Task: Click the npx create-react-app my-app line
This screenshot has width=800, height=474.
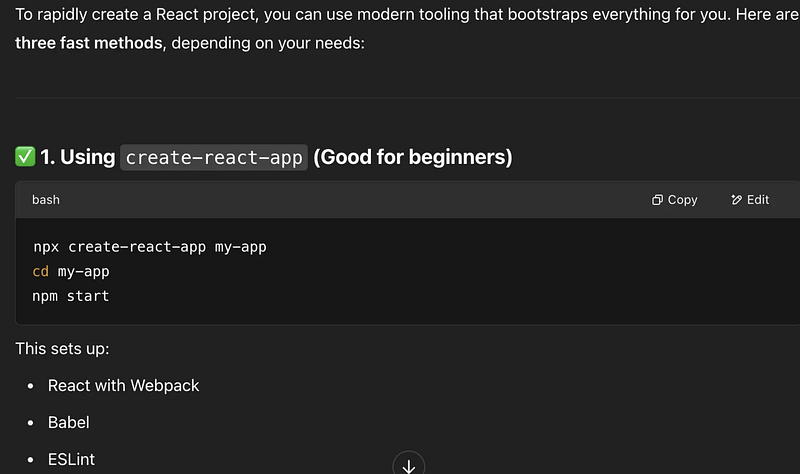Action: 149,247
